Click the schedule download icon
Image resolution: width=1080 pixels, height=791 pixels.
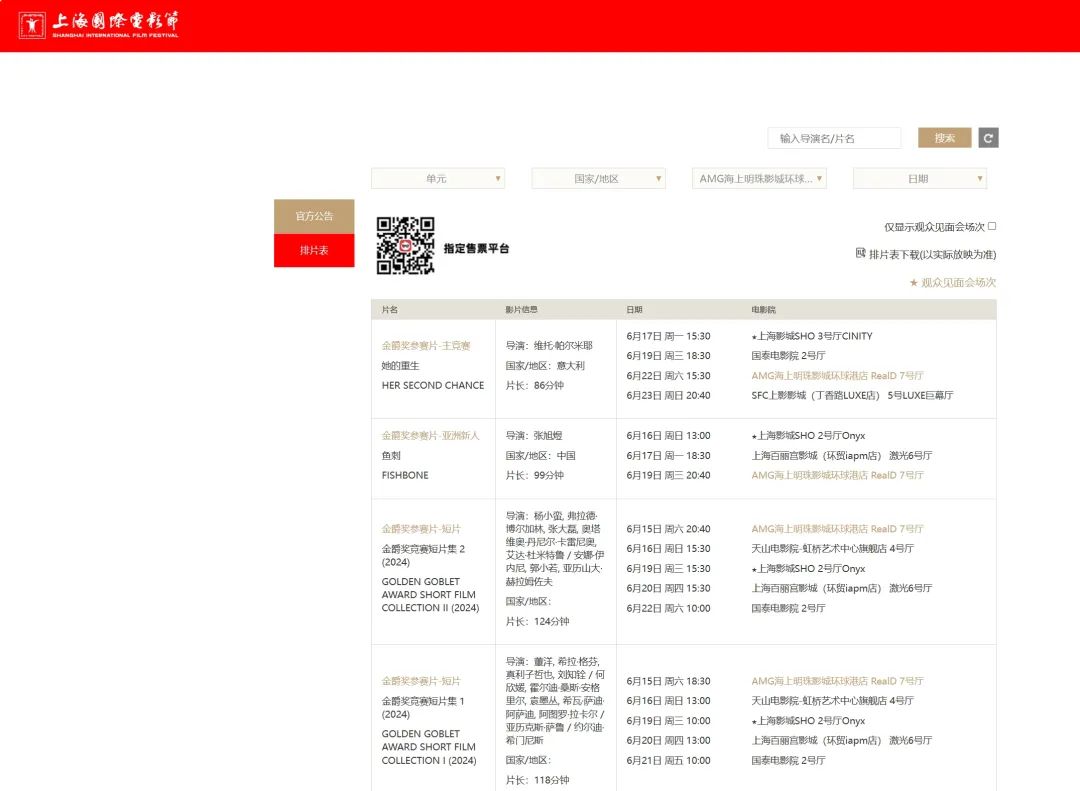860,254
